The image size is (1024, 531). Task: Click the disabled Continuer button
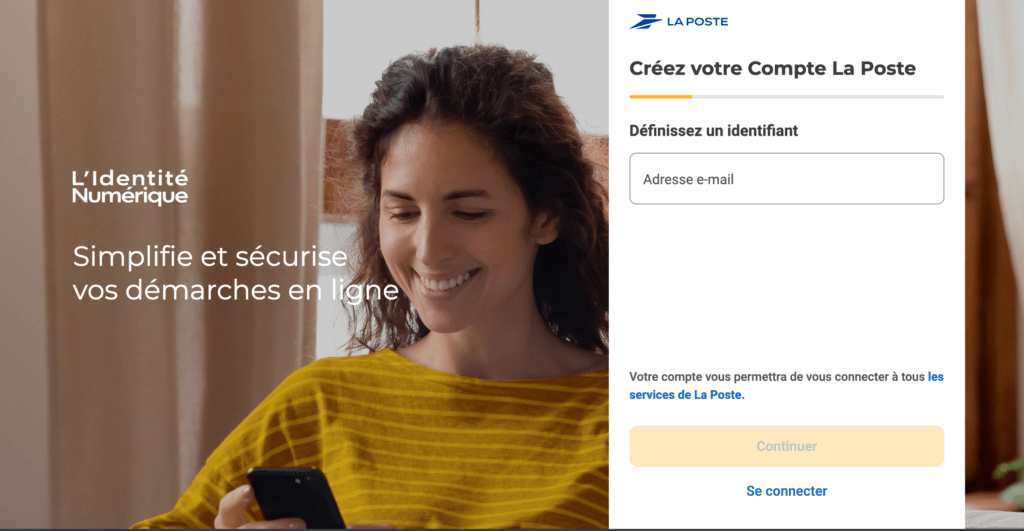(x=786, y=446)
